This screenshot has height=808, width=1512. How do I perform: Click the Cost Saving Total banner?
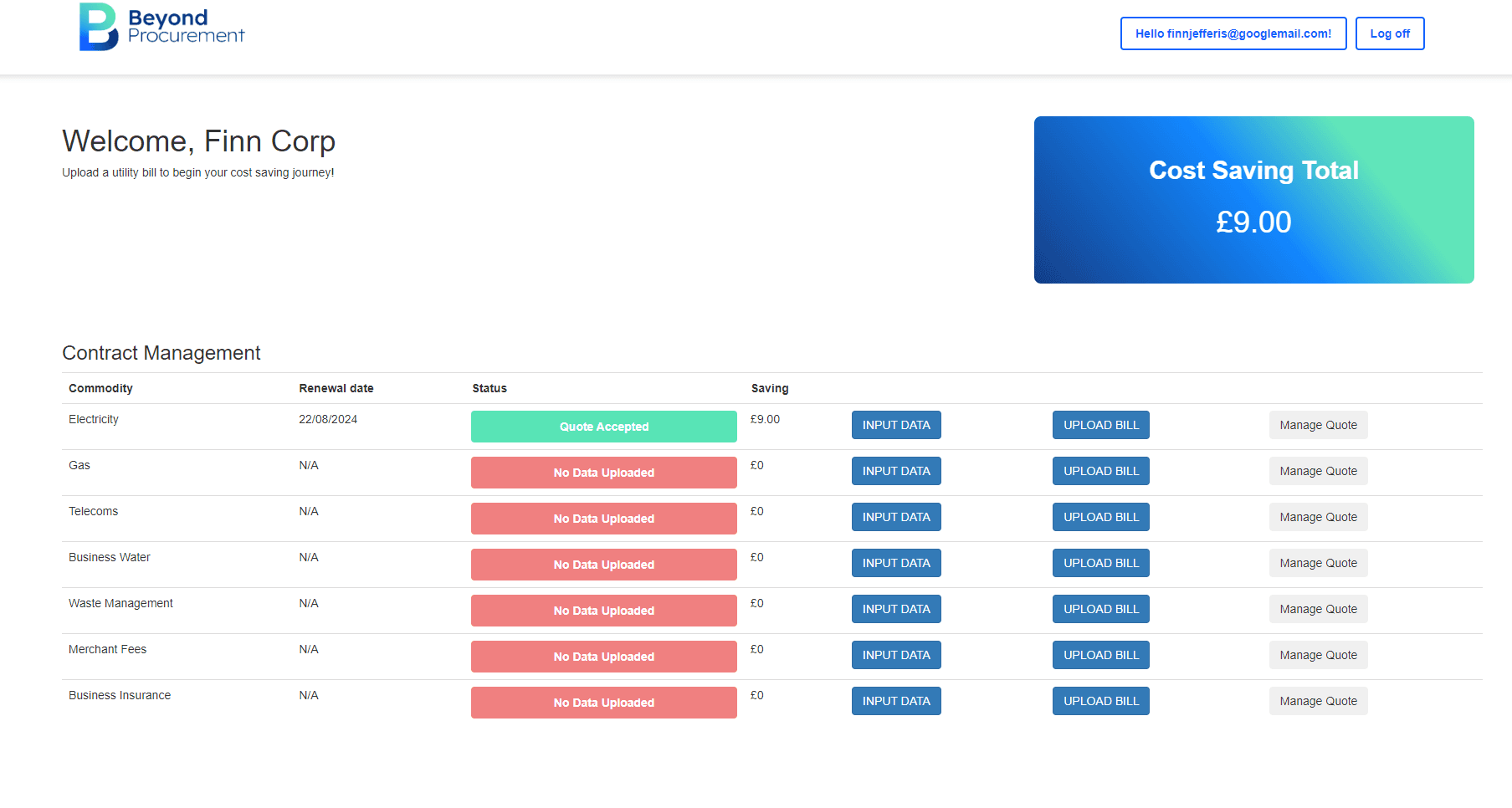1253,200
